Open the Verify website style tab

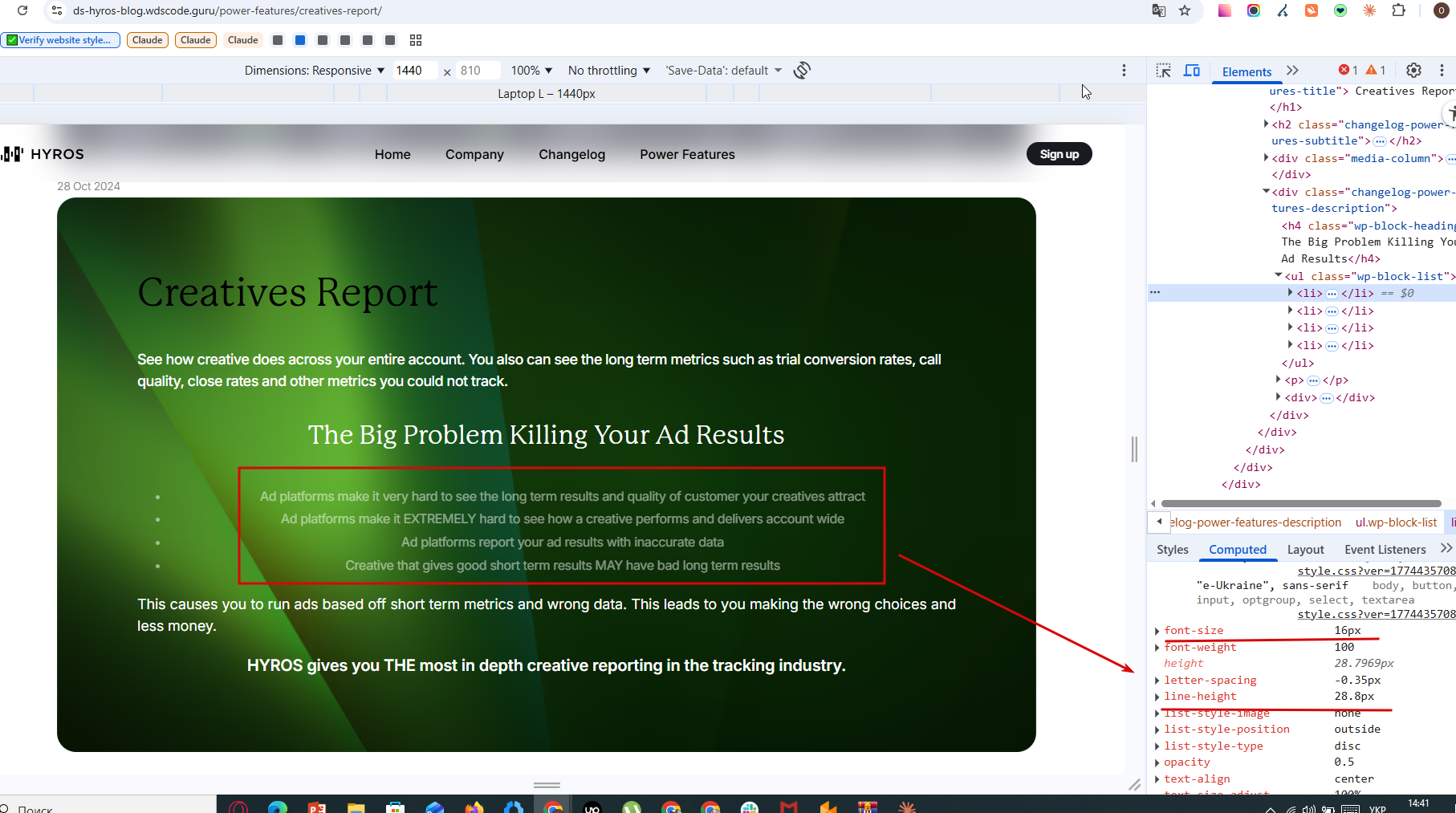[x=60, y=40]
